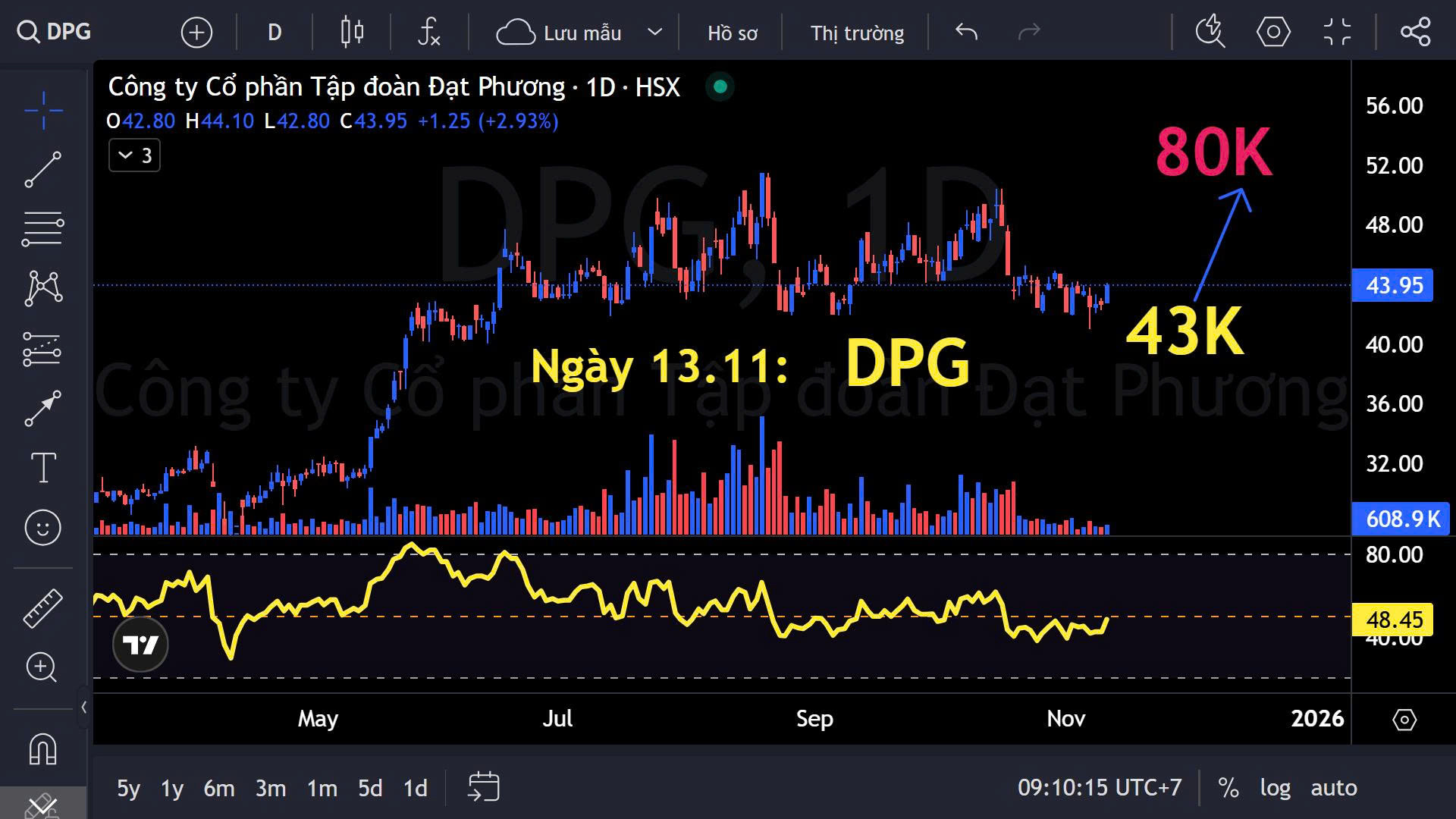Screen dimensions: 1456x819
Task: Toggle log scale
Action: (x=1275, y=788)
